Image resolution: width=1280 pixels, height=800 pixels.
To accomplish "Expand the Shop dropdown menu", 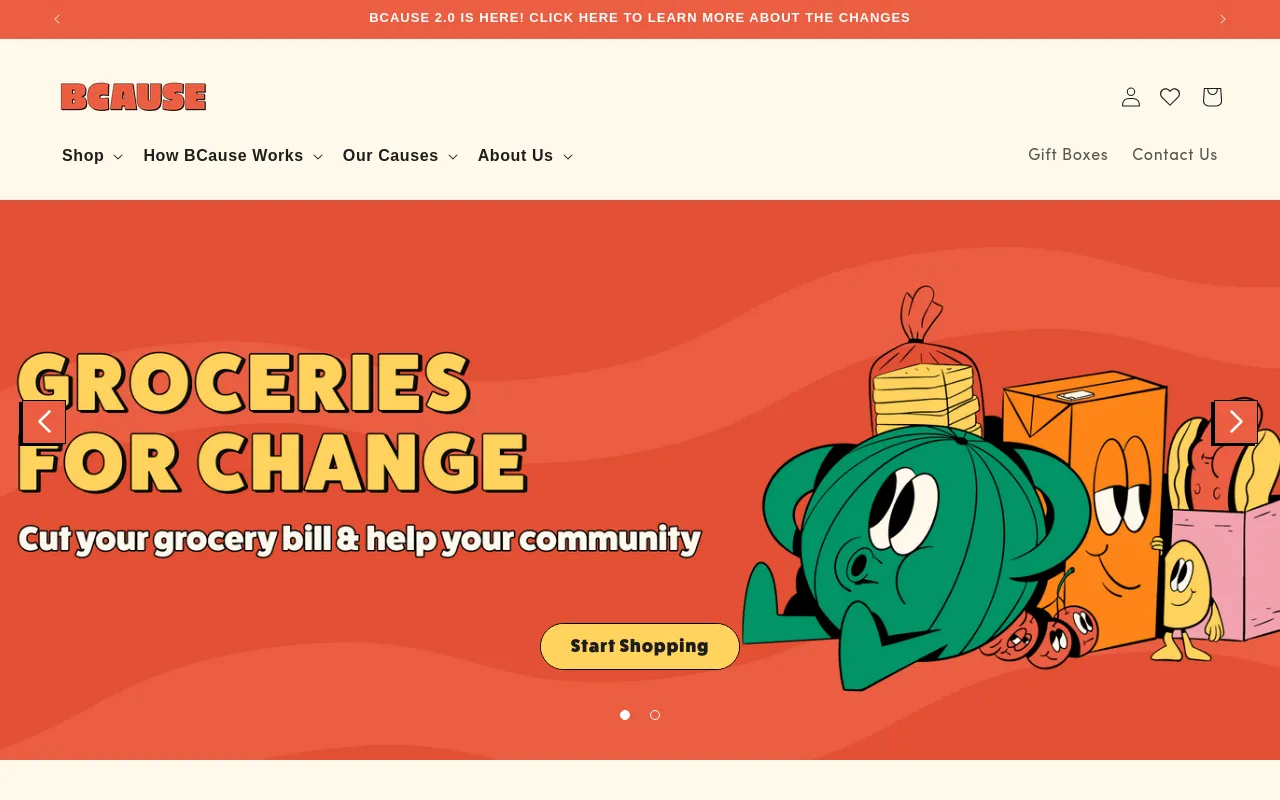I will tap(92, 156).
